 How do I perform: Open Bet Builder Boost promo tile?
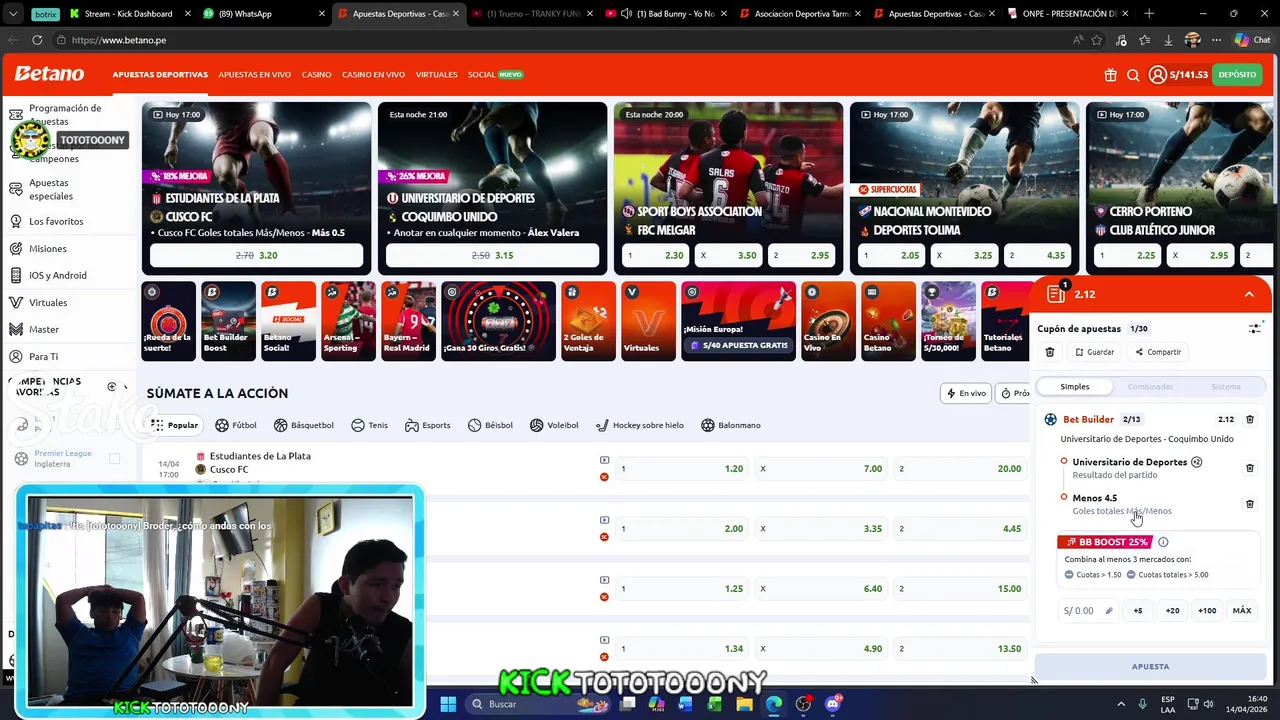(x=228, y=320)
